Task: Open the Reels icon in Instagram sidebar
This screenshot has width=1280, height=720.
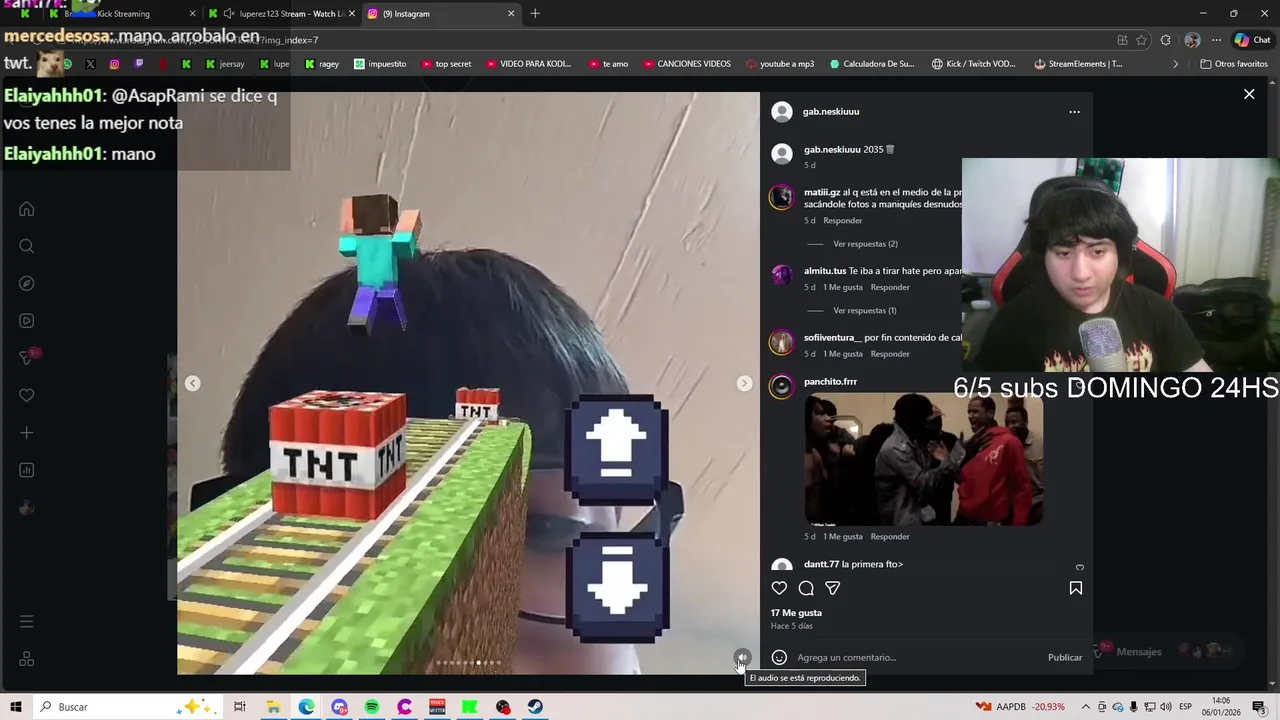Action: click(x=27, y=321)
